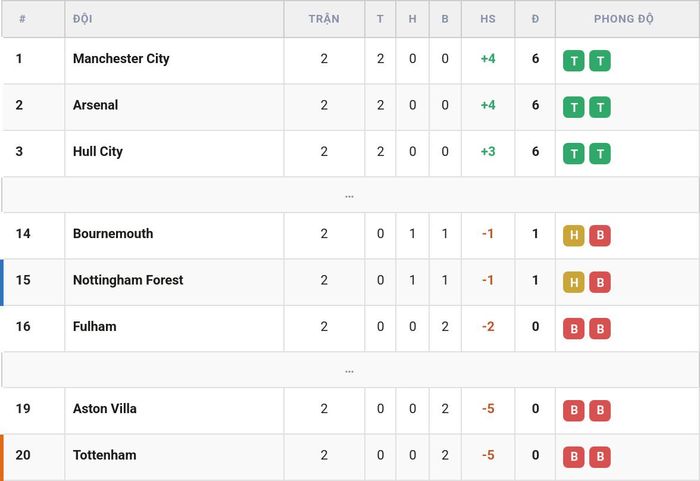Click the PHONG ĐỘ form column header
Screen dimensions: 700x481
pos(624,19)
